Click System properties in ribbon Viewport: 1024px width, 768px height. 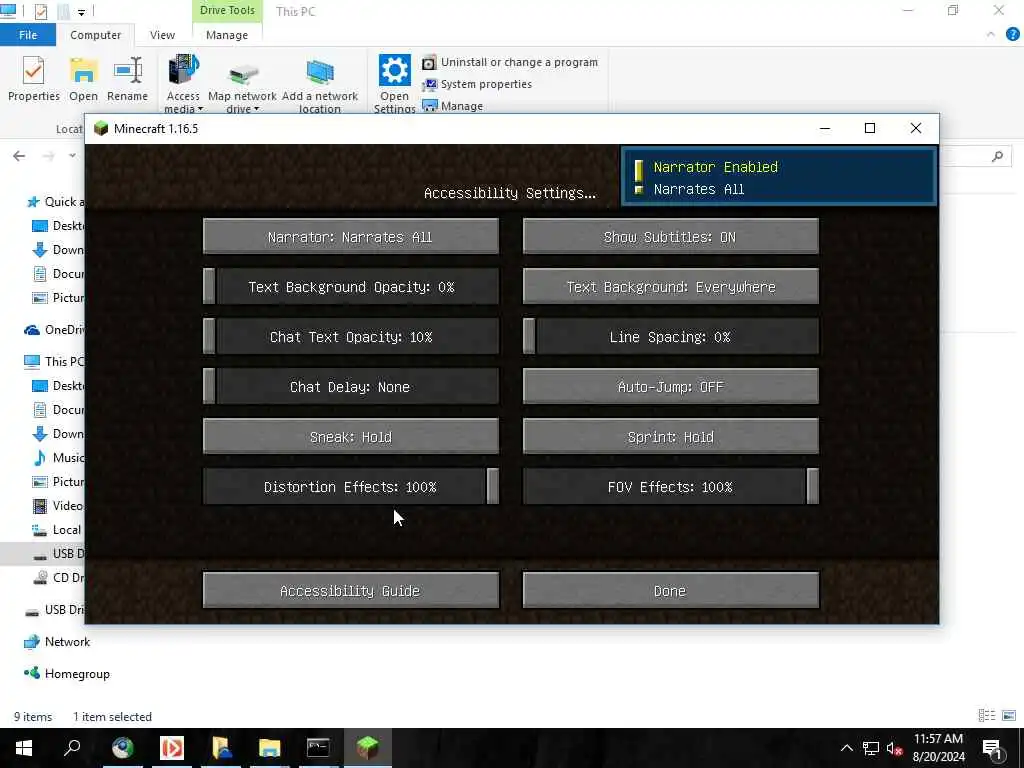tap(477, 84)
